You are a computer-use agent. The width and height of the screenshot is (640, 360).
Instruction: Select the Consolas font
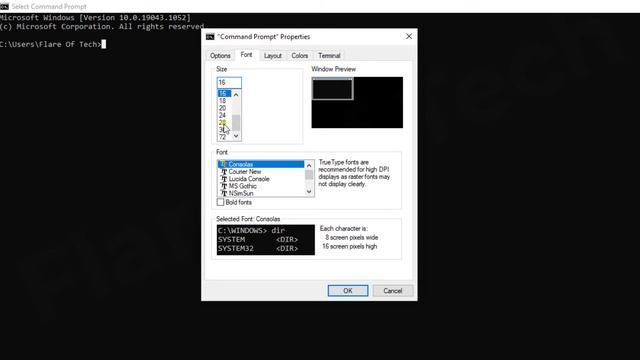pyautogui.click(x=261, y=164)
